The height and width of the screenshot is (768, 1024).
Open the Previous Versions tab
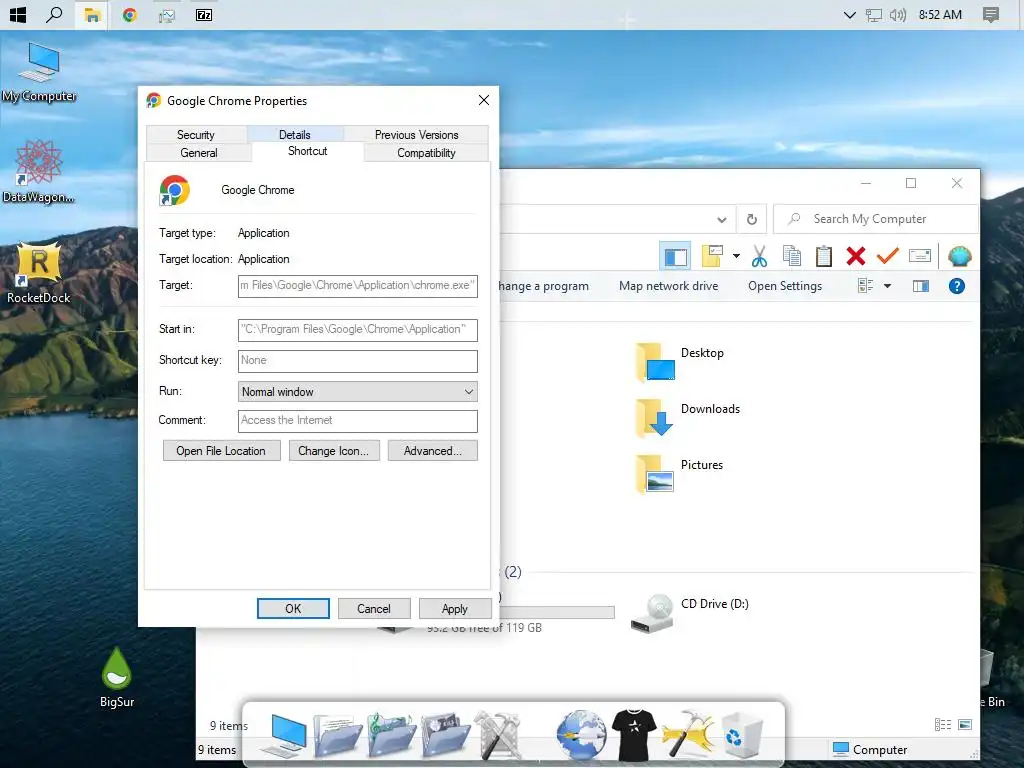tap(417, 135)
